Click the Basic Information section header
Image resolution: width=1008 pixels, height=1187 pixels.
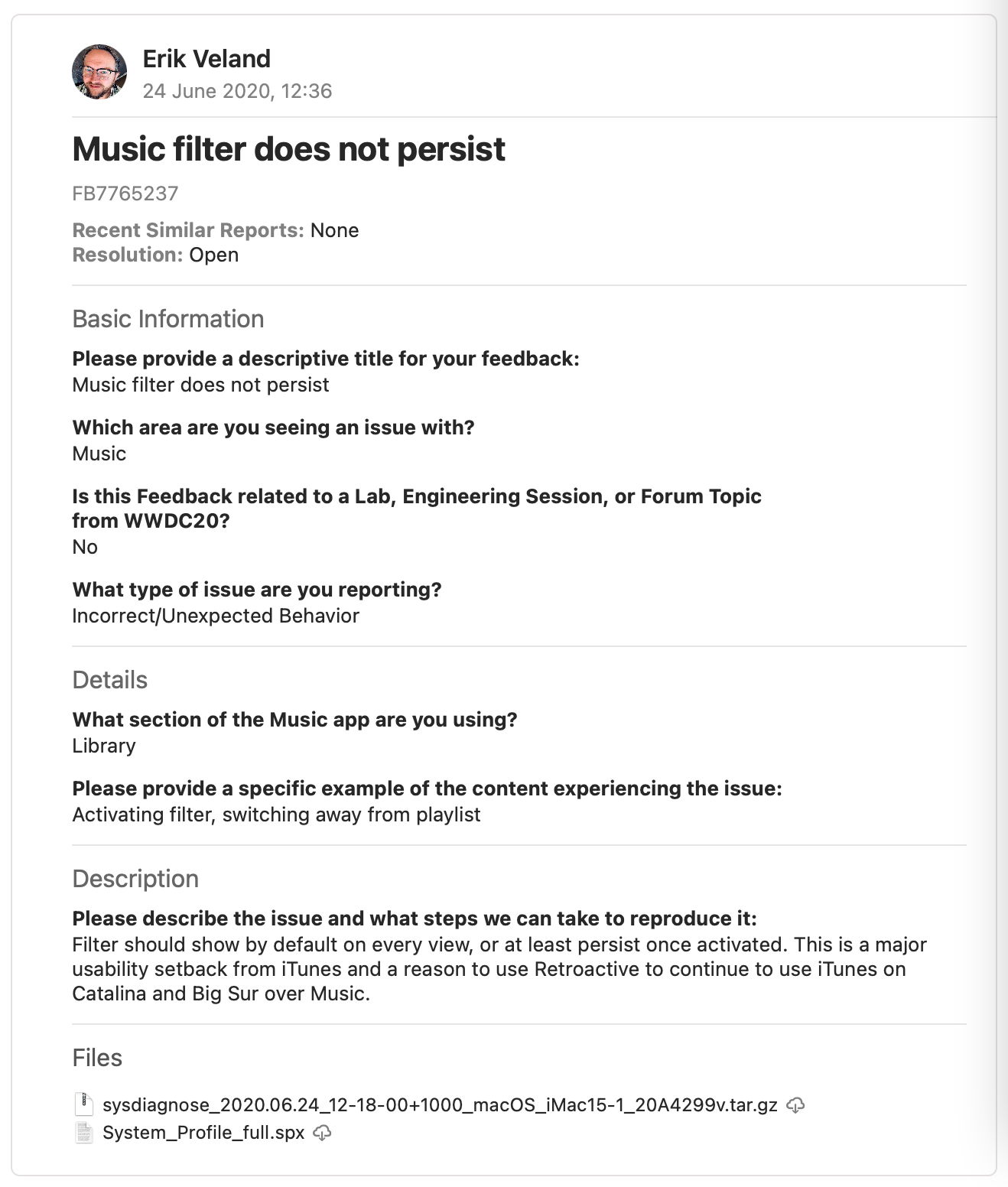167,319
